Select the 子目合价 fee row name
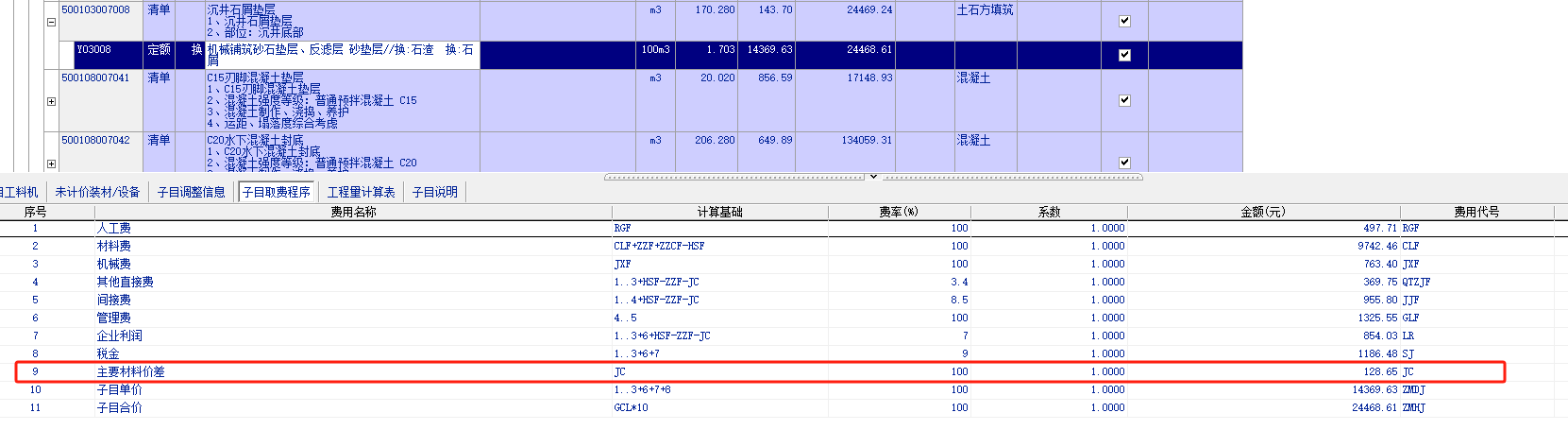 (120, 407)
